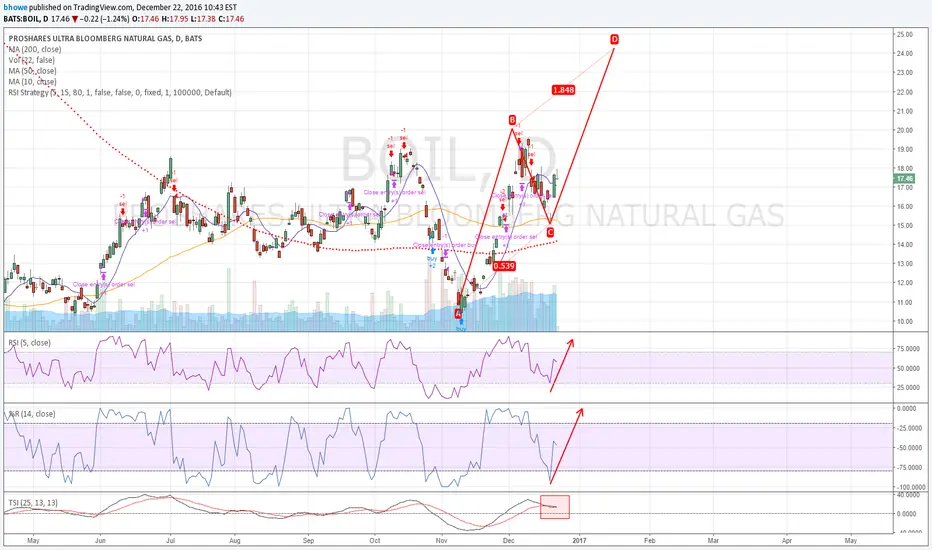Select the RSI Strategy indicator legend
Image resolution: width=932 pixels, height=550 pixels.
tap(120, 92)
